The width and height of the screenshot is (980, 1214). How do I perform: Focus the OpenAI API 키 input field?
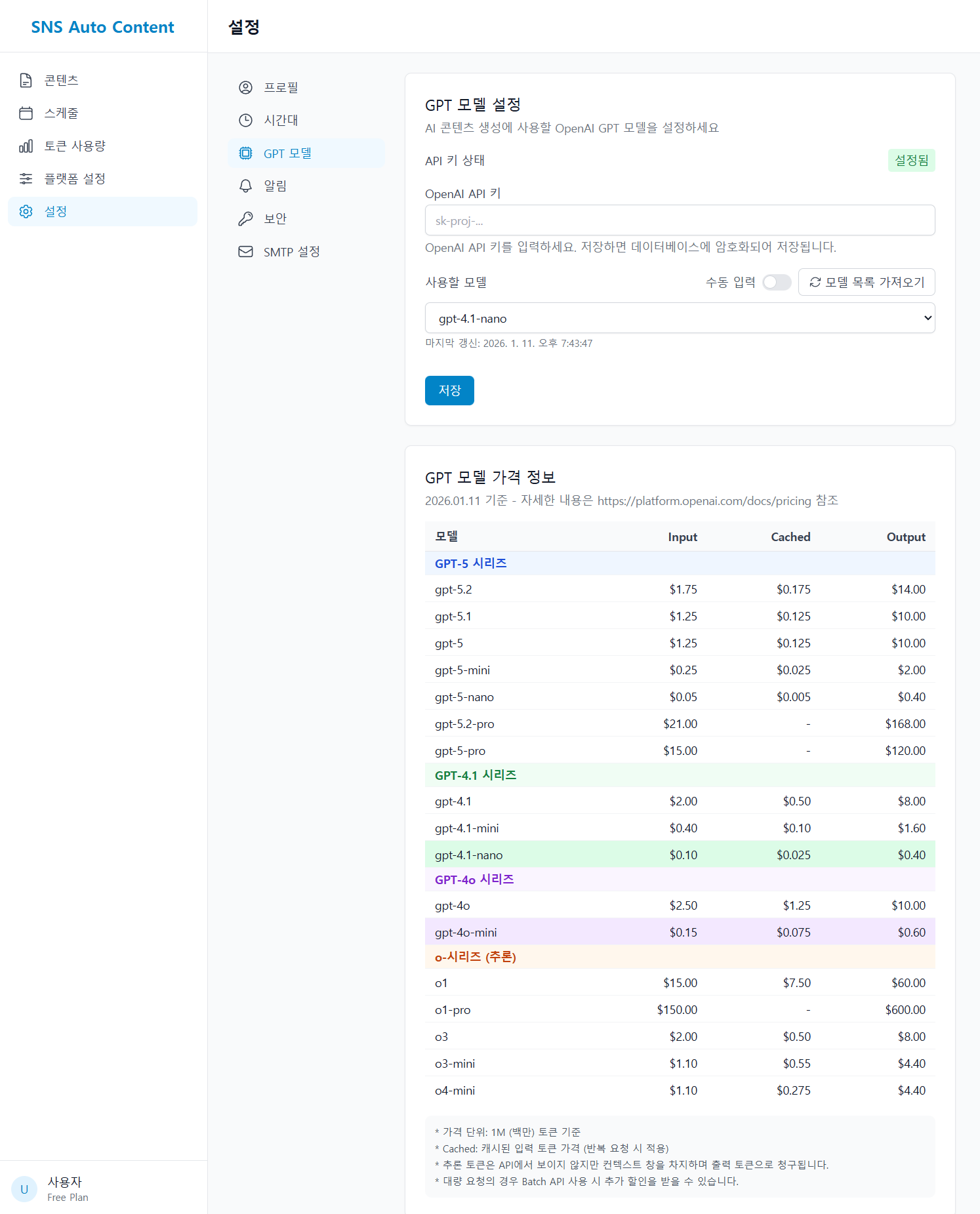(x=680, y=220)
